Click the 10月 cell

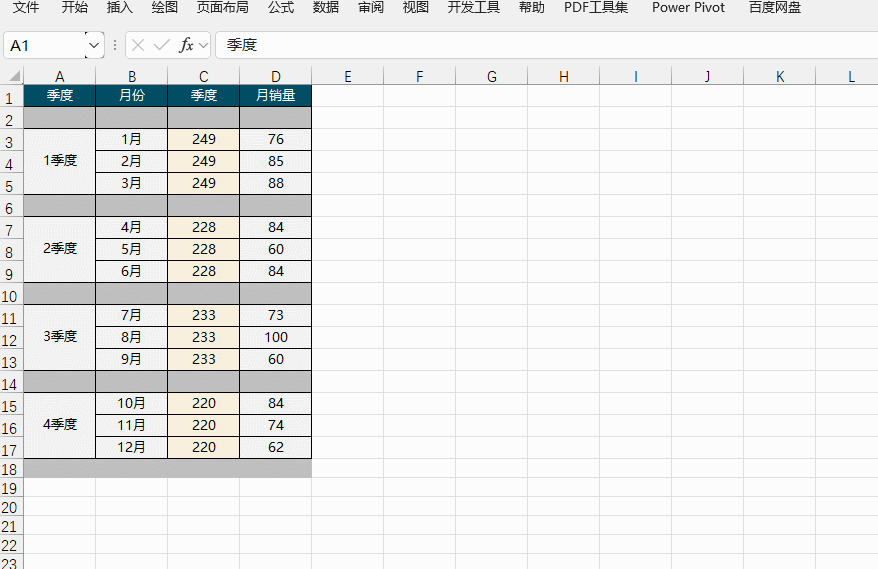pyautogui.click(x=132, y=403)
